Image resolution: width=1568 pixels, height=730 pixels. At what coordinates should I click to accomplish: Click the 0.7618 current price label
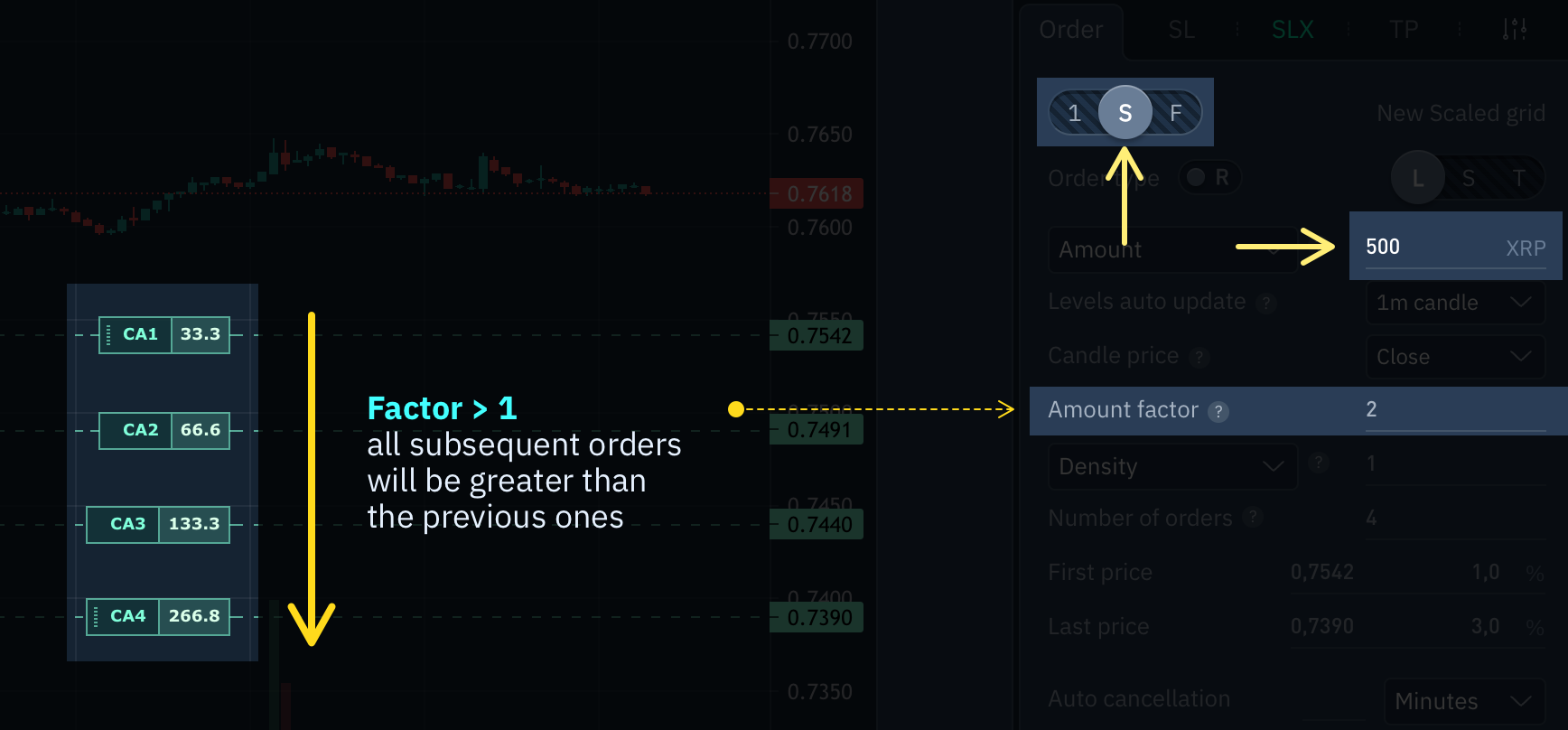[817, 193]
